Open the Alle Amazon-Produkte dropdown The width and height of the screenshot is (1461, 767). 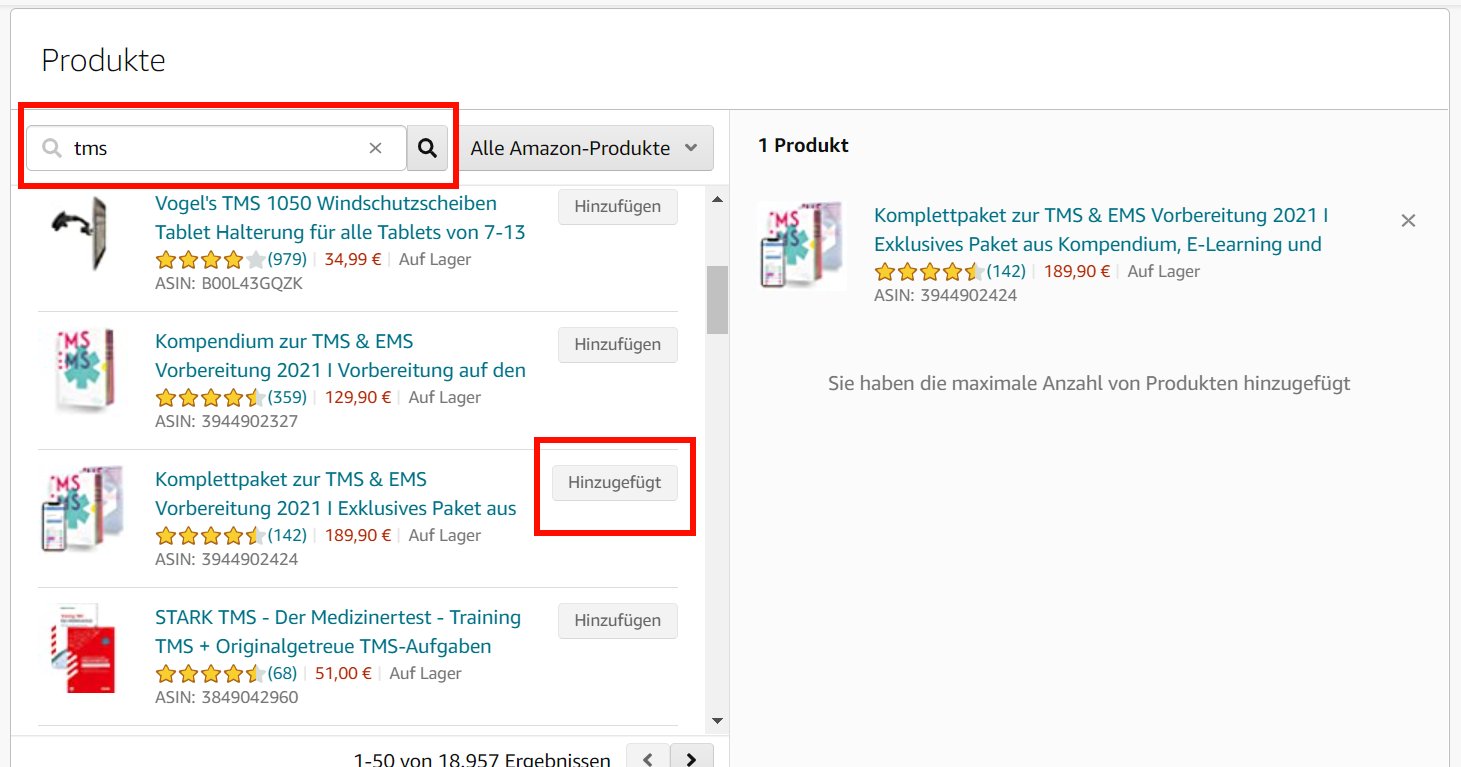[x=586, y=148]
